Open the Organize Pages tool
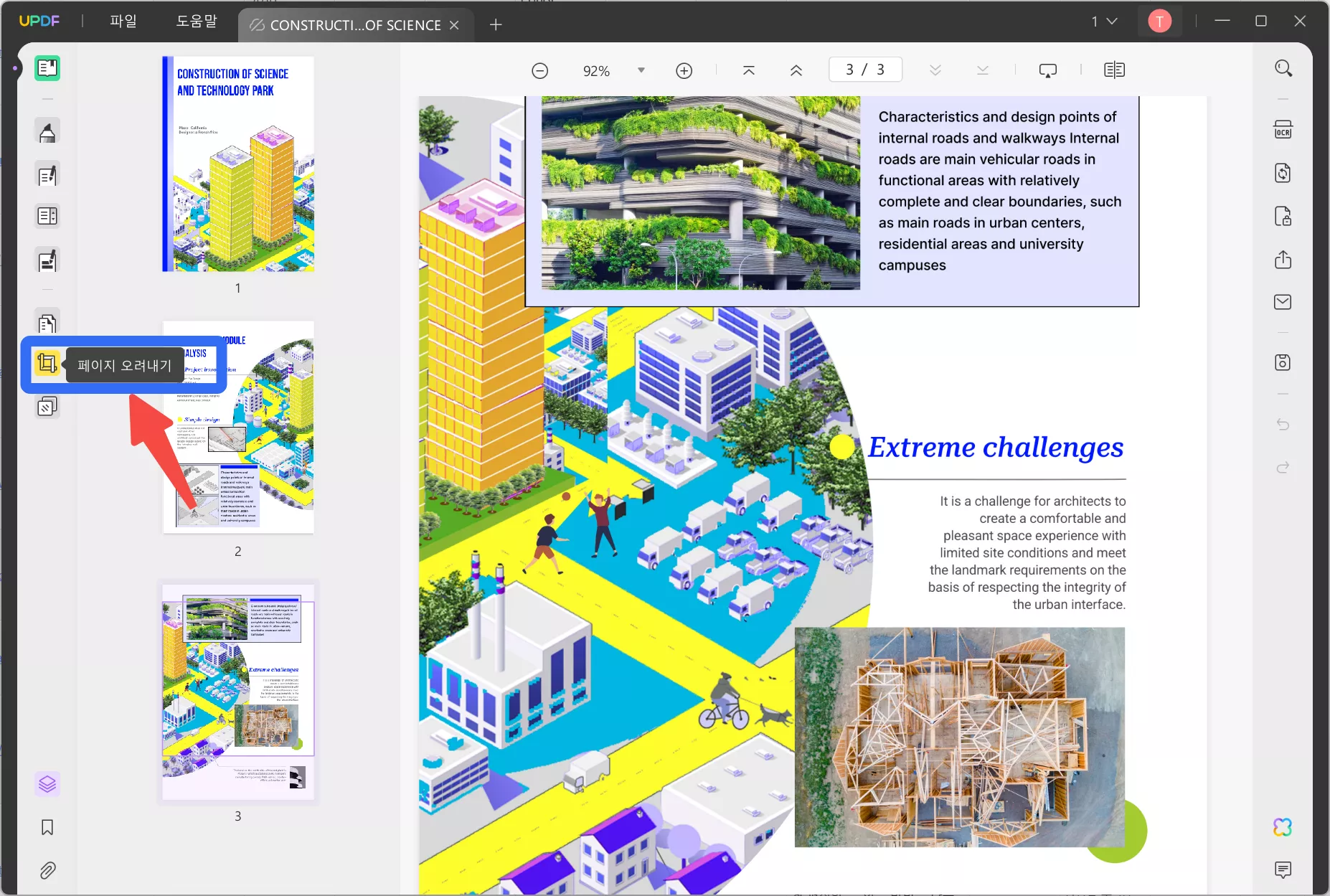Screen dimensions: 1330x896 [47, 216]
